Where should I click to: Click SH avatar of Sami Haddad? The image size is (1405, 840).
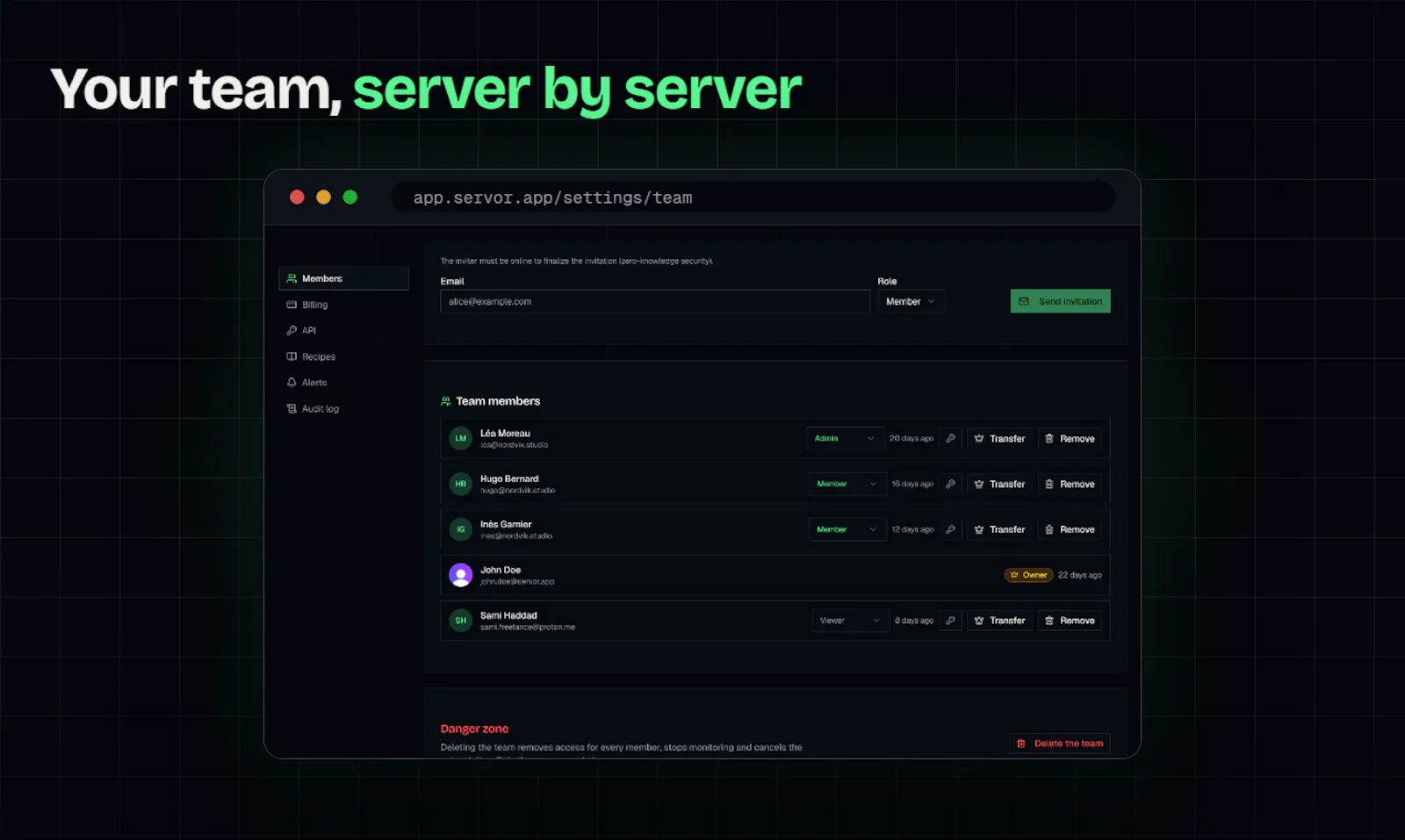coord(461,621)
